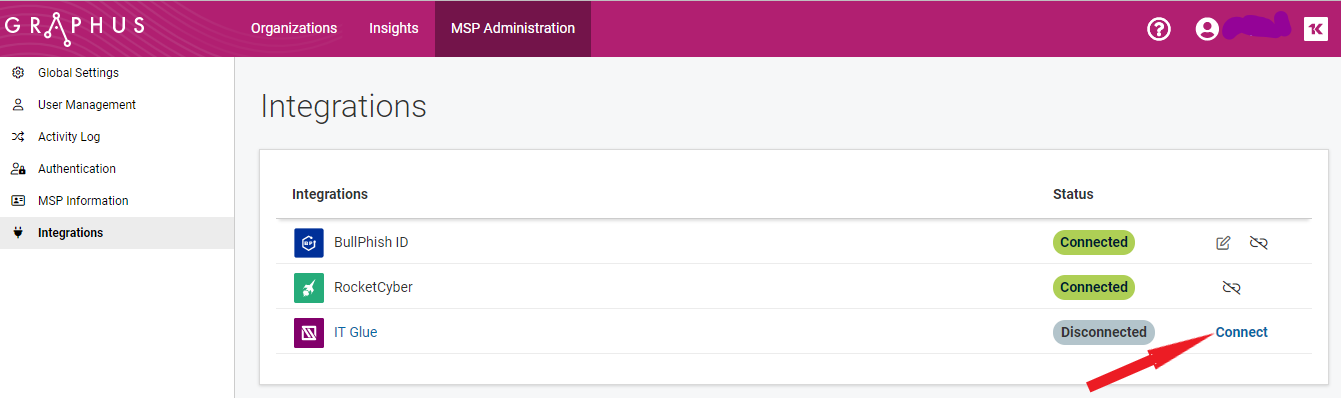Click the IT Glue logo icon
The width and height of the screenshot is (1341, 398).
point(309,333)
